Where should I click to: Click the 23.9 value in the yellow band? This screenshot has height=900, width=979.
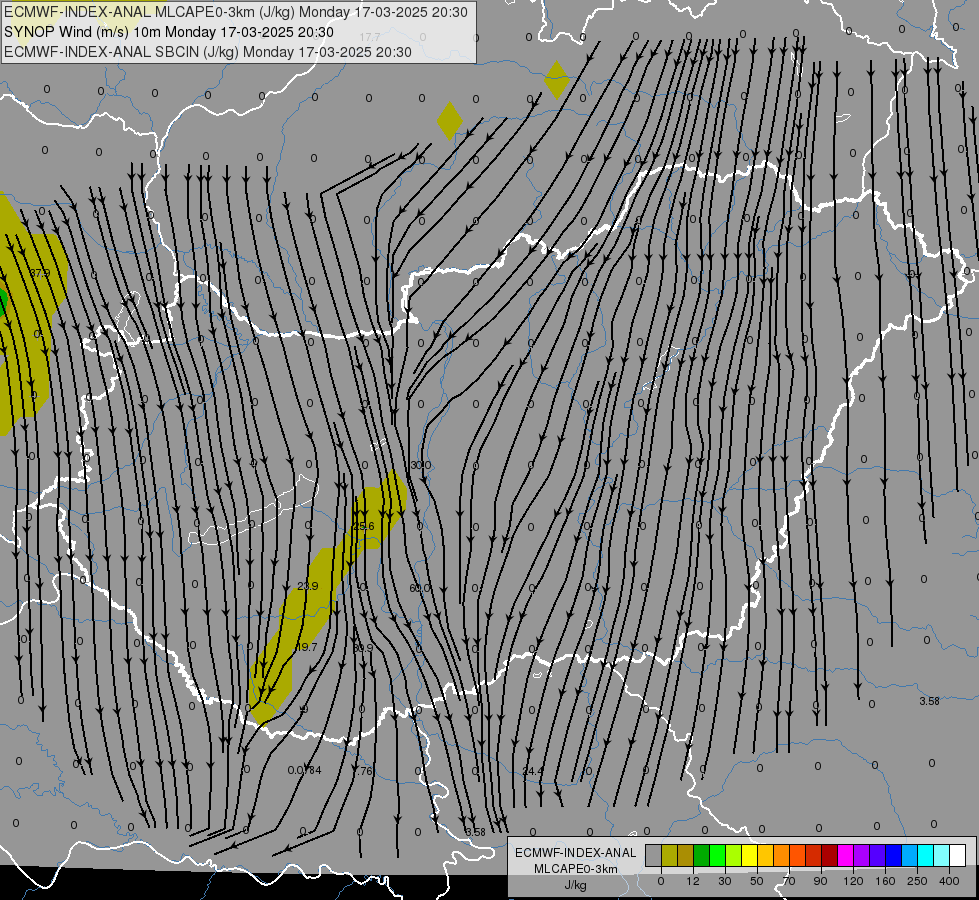307,586
